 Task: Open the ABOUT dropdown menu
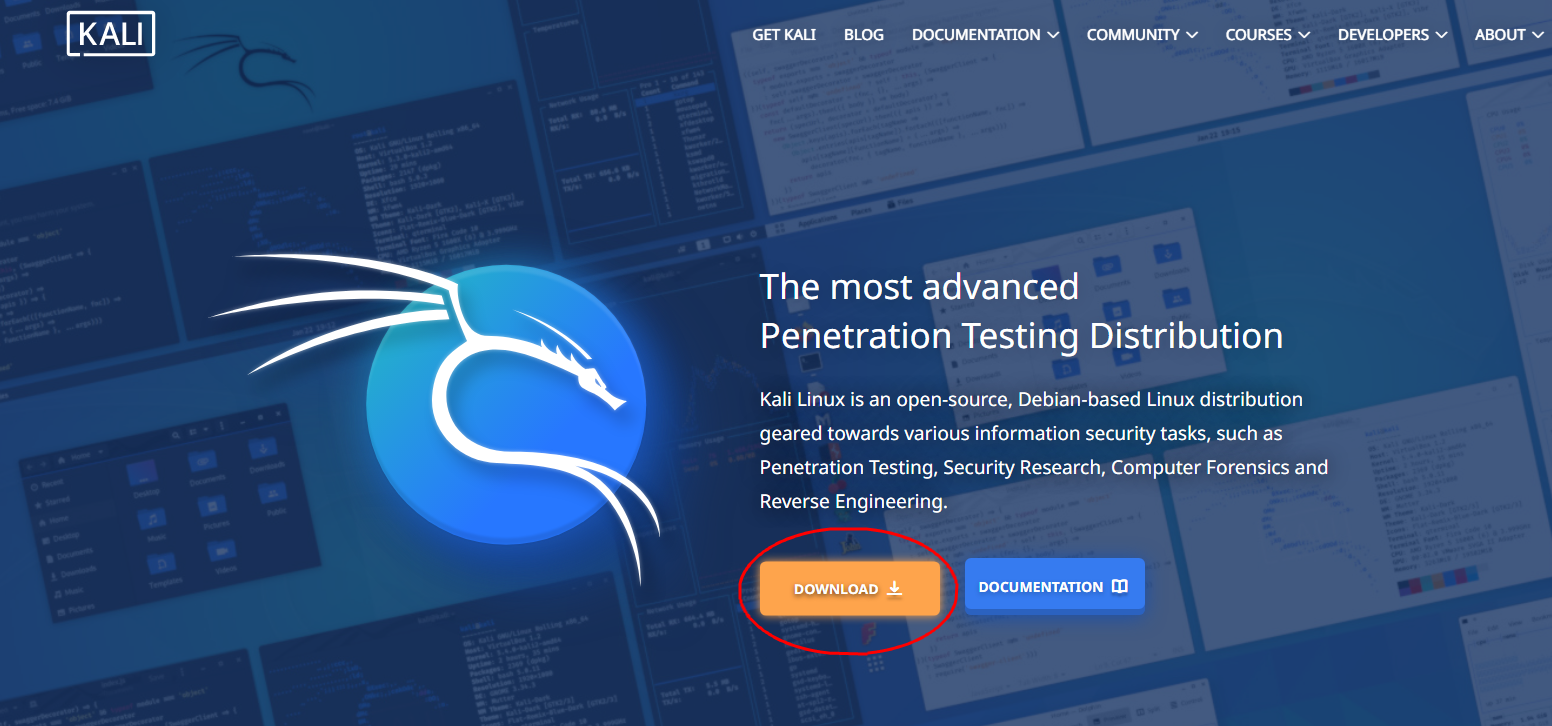(x=1508, y=35)
